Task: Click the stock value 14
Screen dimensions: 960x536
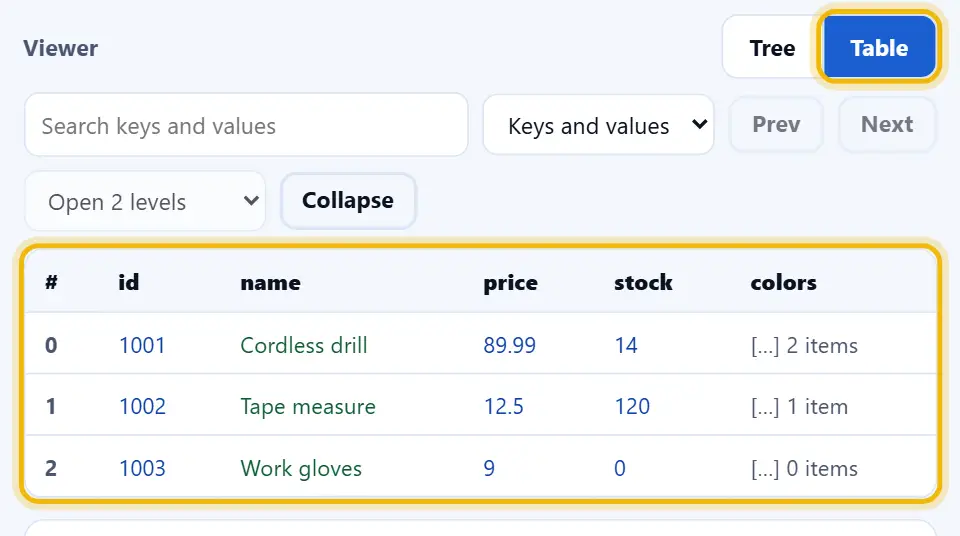Action: tap(626, 345)
